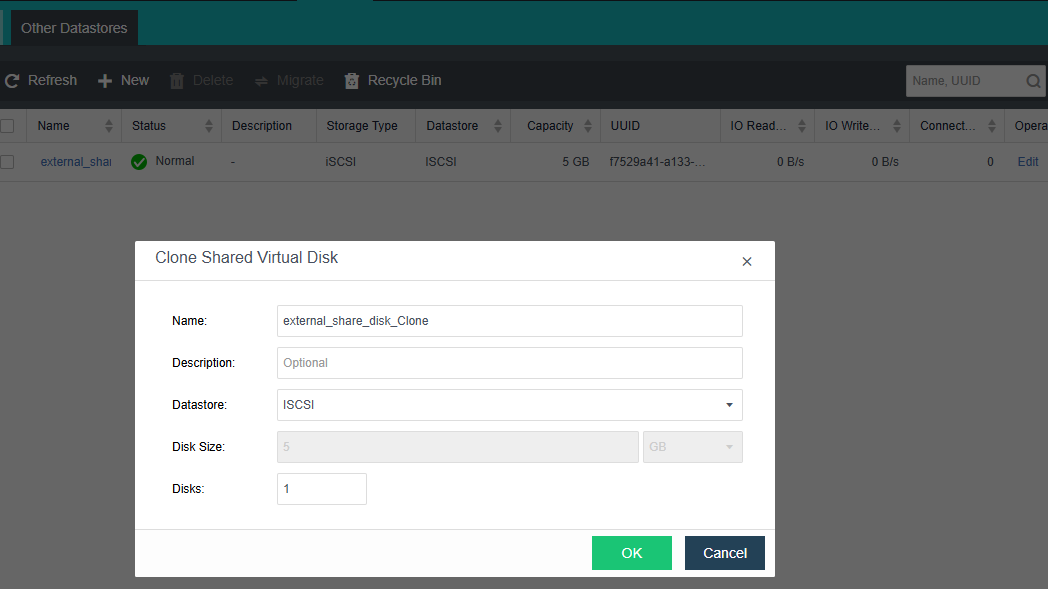The width and height of the screenshot is (1048, 589).
Task: Click the green Normal status icon
Action: 139,162
